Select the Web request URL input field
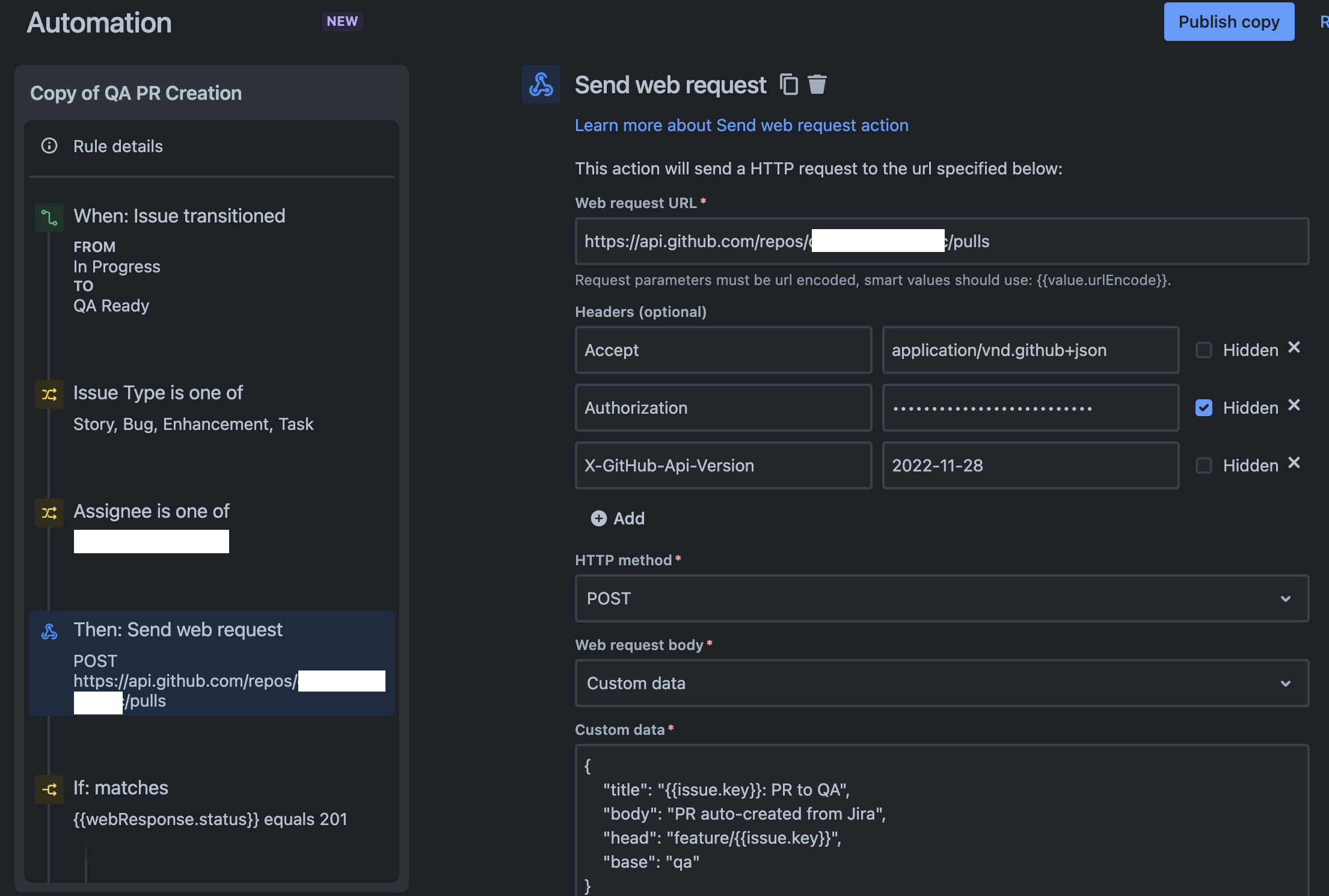This screenshot has width=1329, height=896. (941, 240)
